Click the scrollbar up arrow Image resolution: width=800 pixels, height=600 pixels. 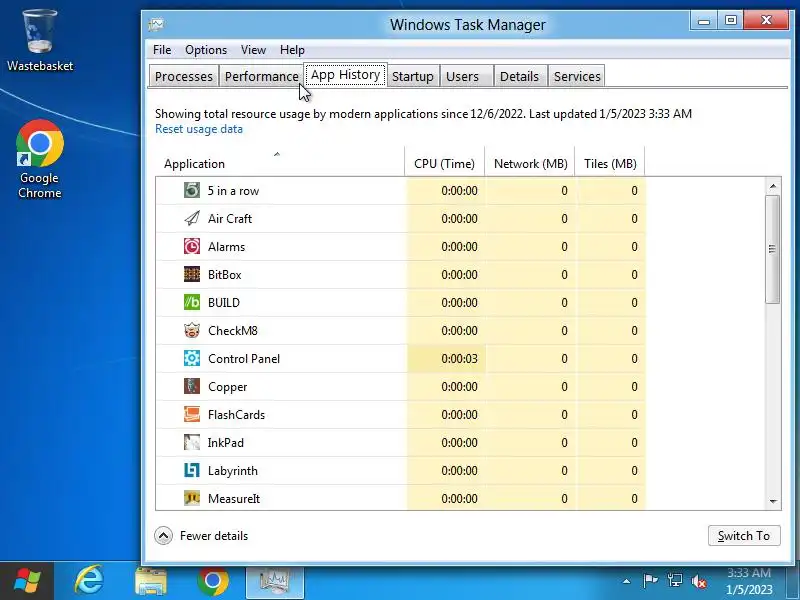[772, 186]
